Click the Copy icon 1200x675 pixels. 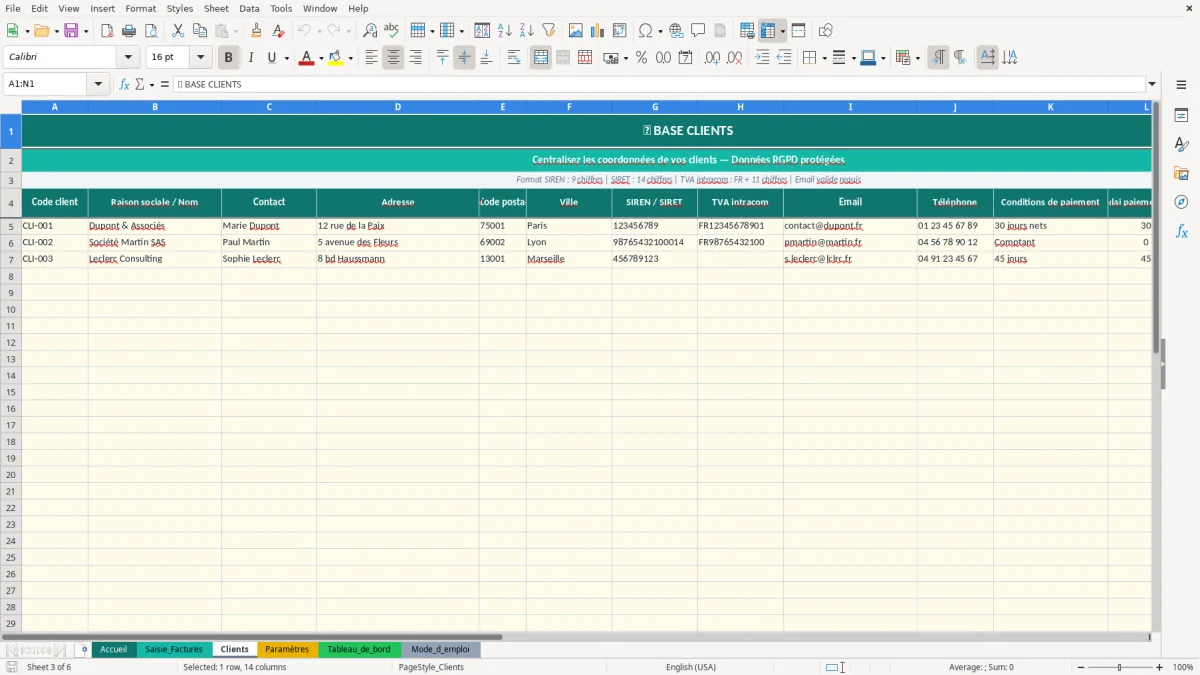(200, 31)
